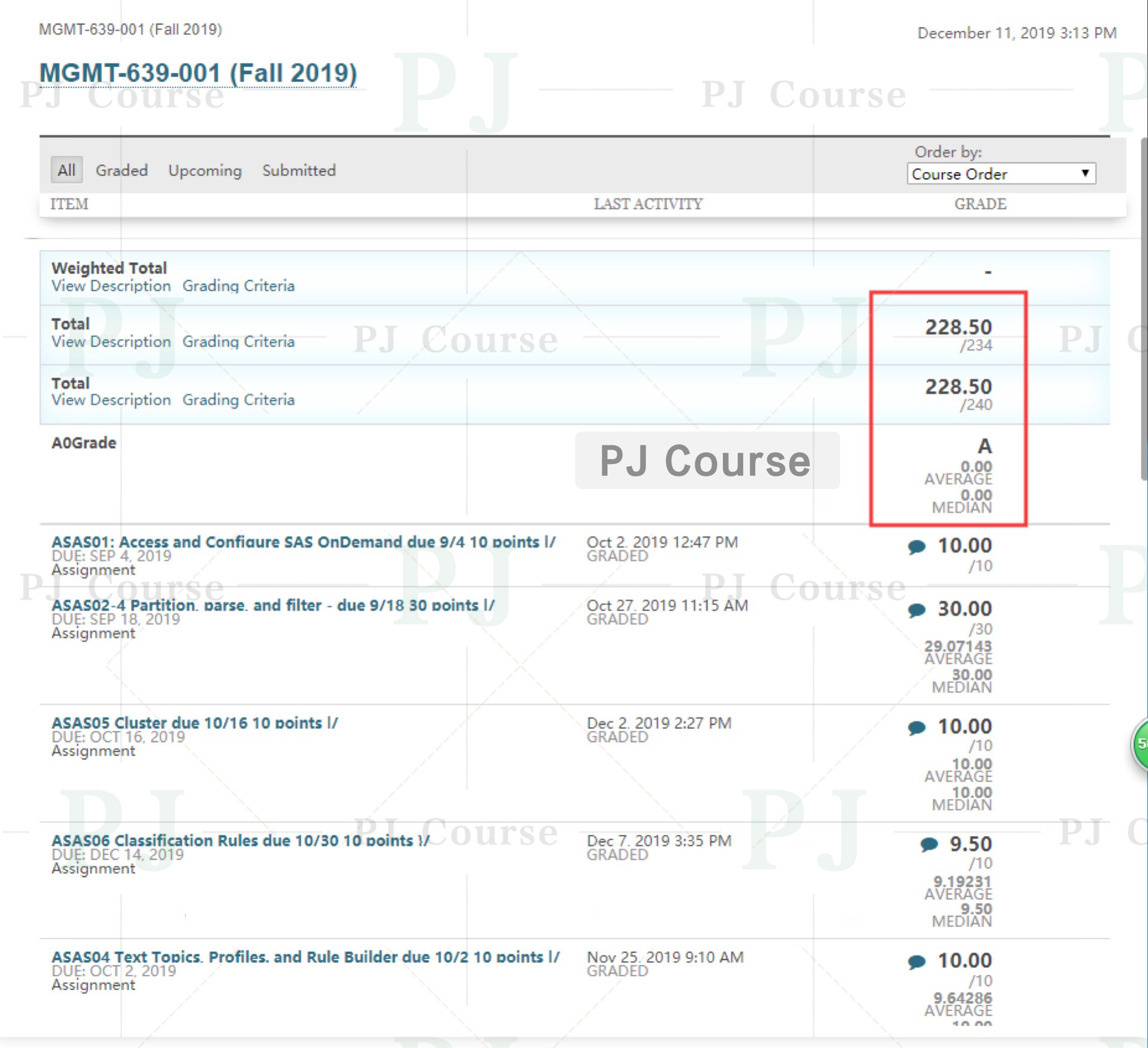View comment bubble for ASAS01 grade 10.00
The height and width of the screenshot is (1048, 1148).
917,546
